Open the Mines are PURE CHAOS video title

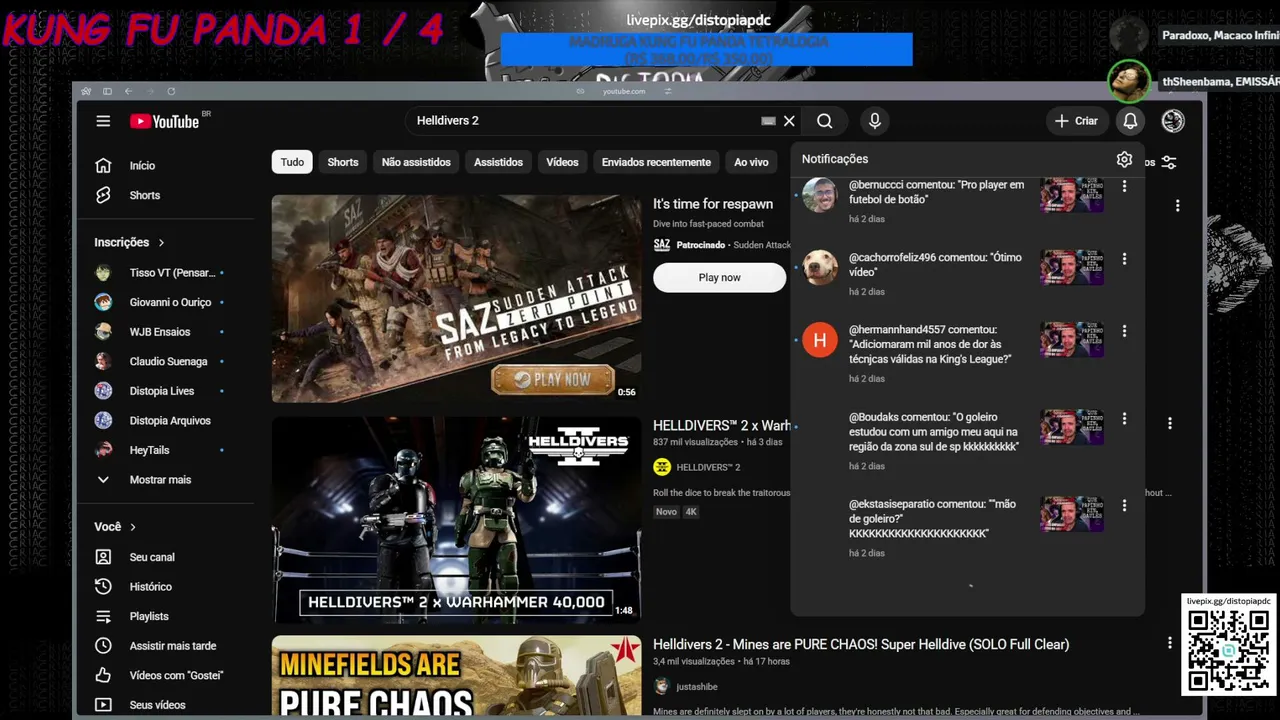pos(861,645)
